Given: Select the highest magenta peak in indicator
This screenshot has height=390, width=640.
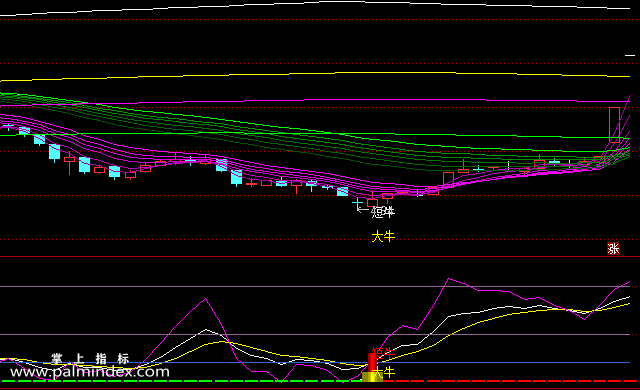Looking at the screenshot, I should [449, 279].
